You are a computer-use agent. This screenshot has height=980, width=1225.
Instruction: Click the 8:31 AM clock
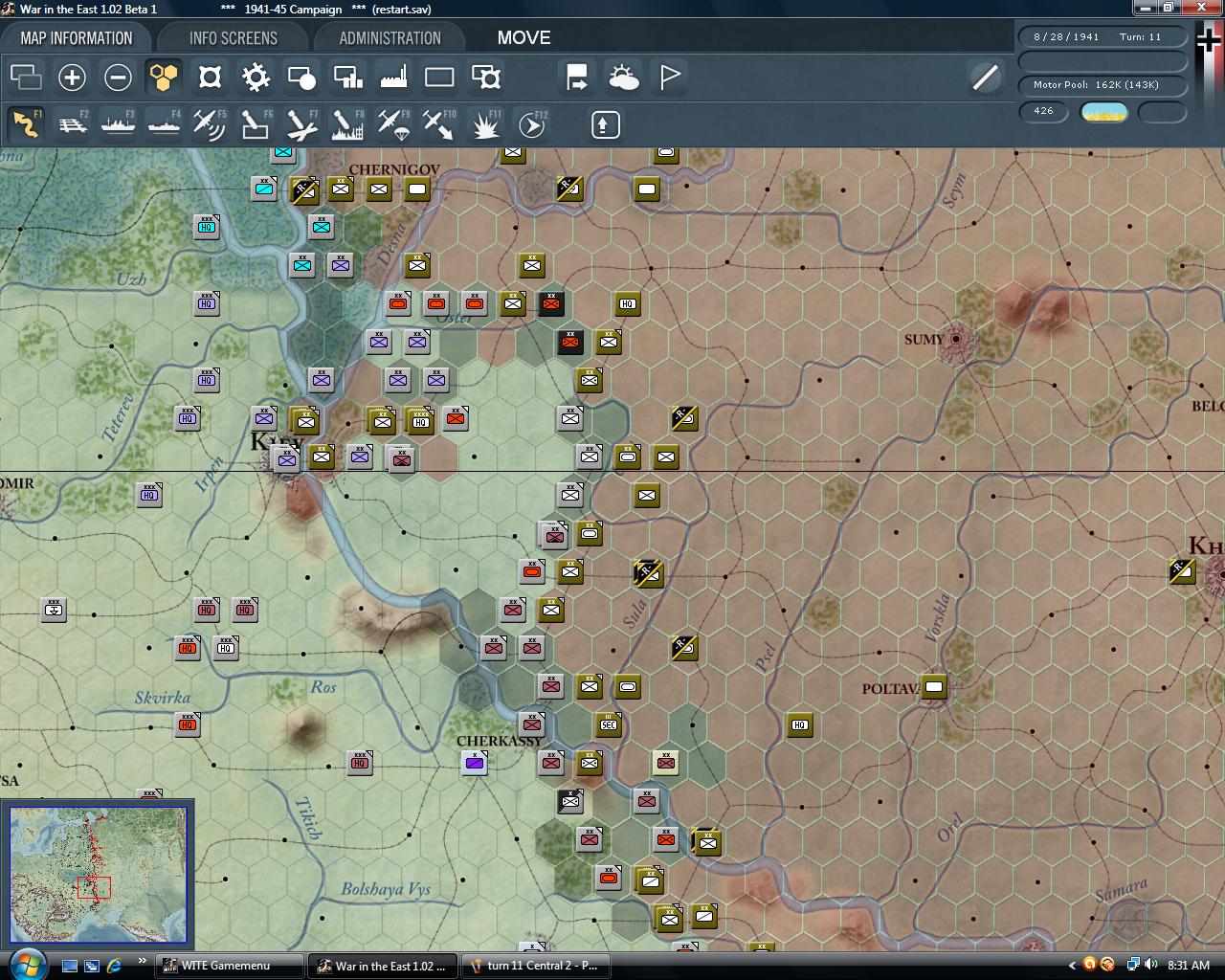coord(1189,966)
